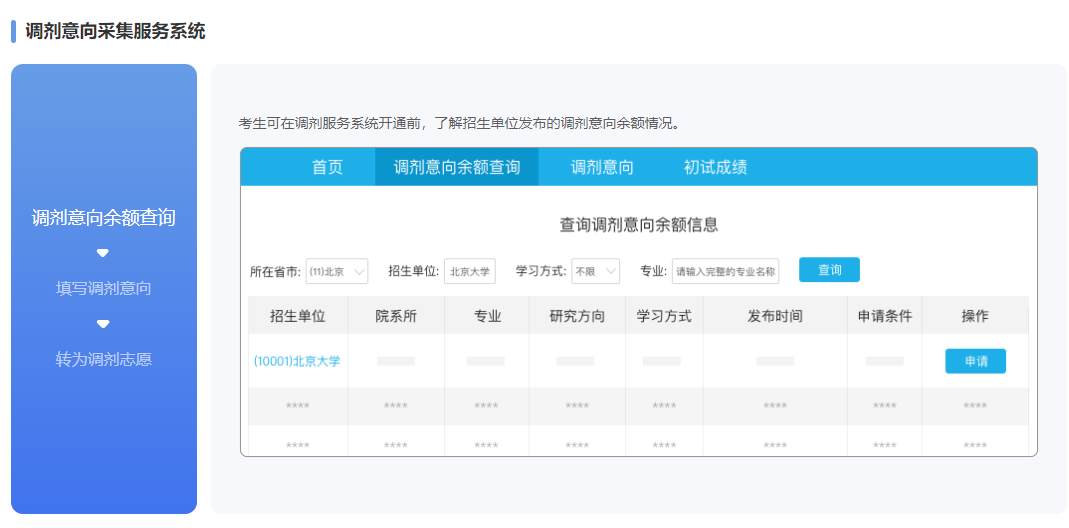Click the 申请条件 column header

(x=884, y=316)
